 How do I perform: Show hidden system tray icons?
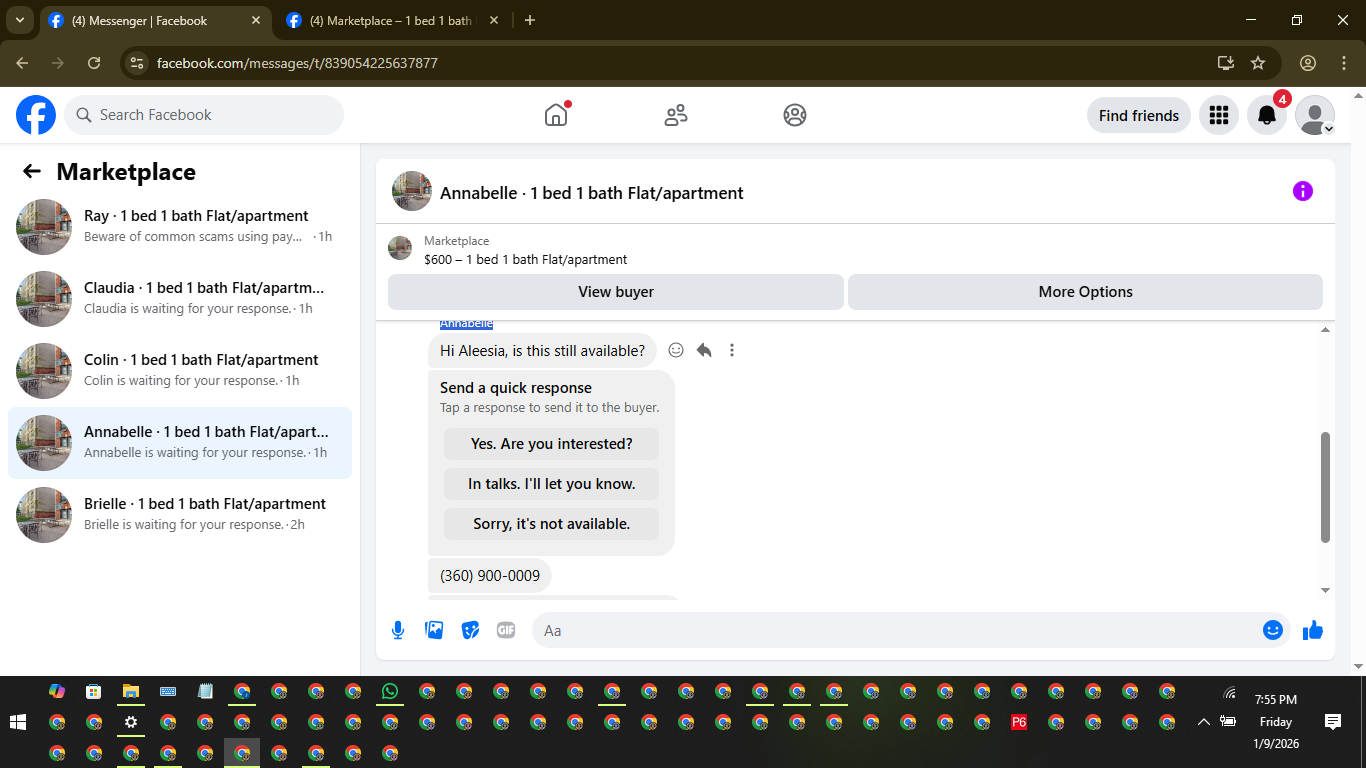coord(1204,722)
